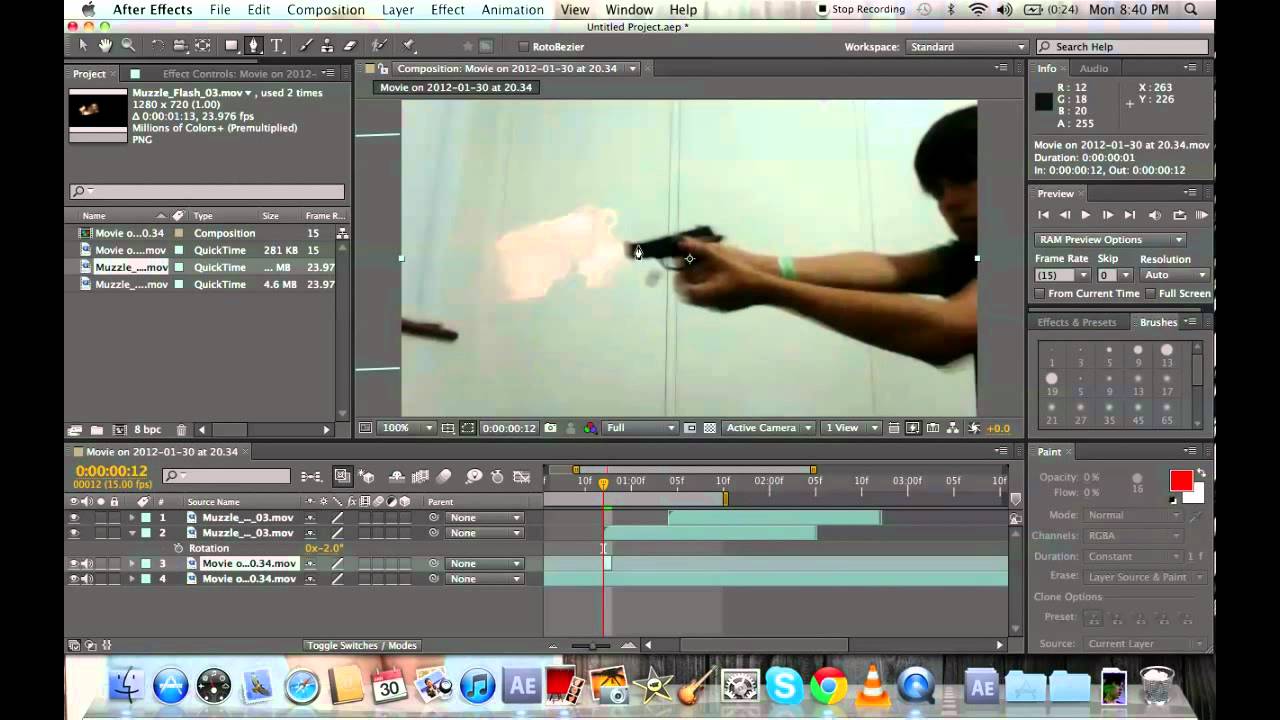Screen dimensions: 1280x720
Task: Click the 8 bpc color depth button
Action: pyautogui.click(x=147, y=430)
